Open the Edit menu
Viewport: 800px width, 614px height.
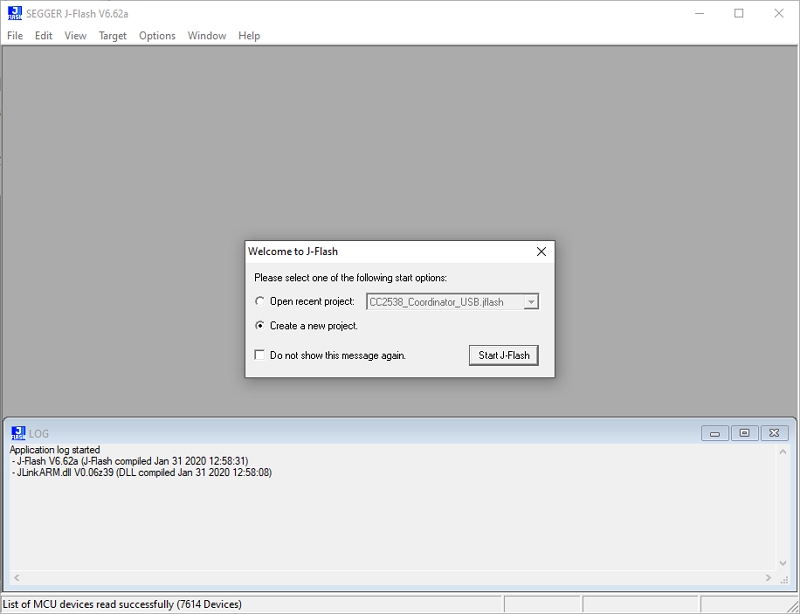[x=43, y=36]
